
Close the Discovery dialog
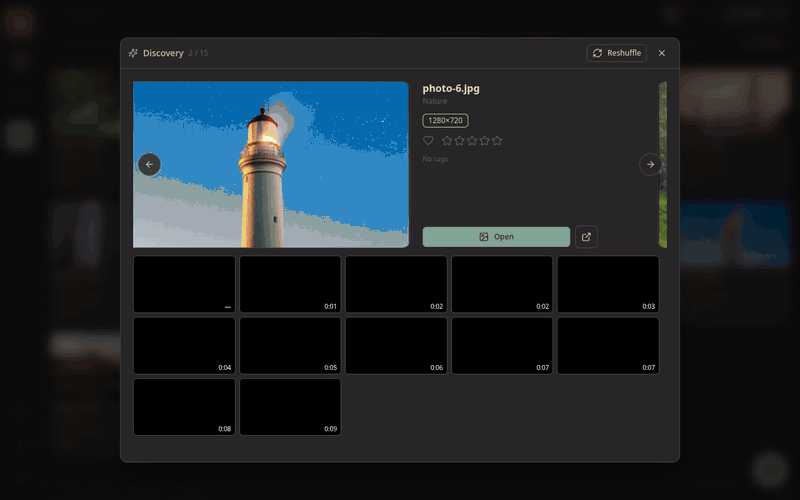tap(662, 53)
